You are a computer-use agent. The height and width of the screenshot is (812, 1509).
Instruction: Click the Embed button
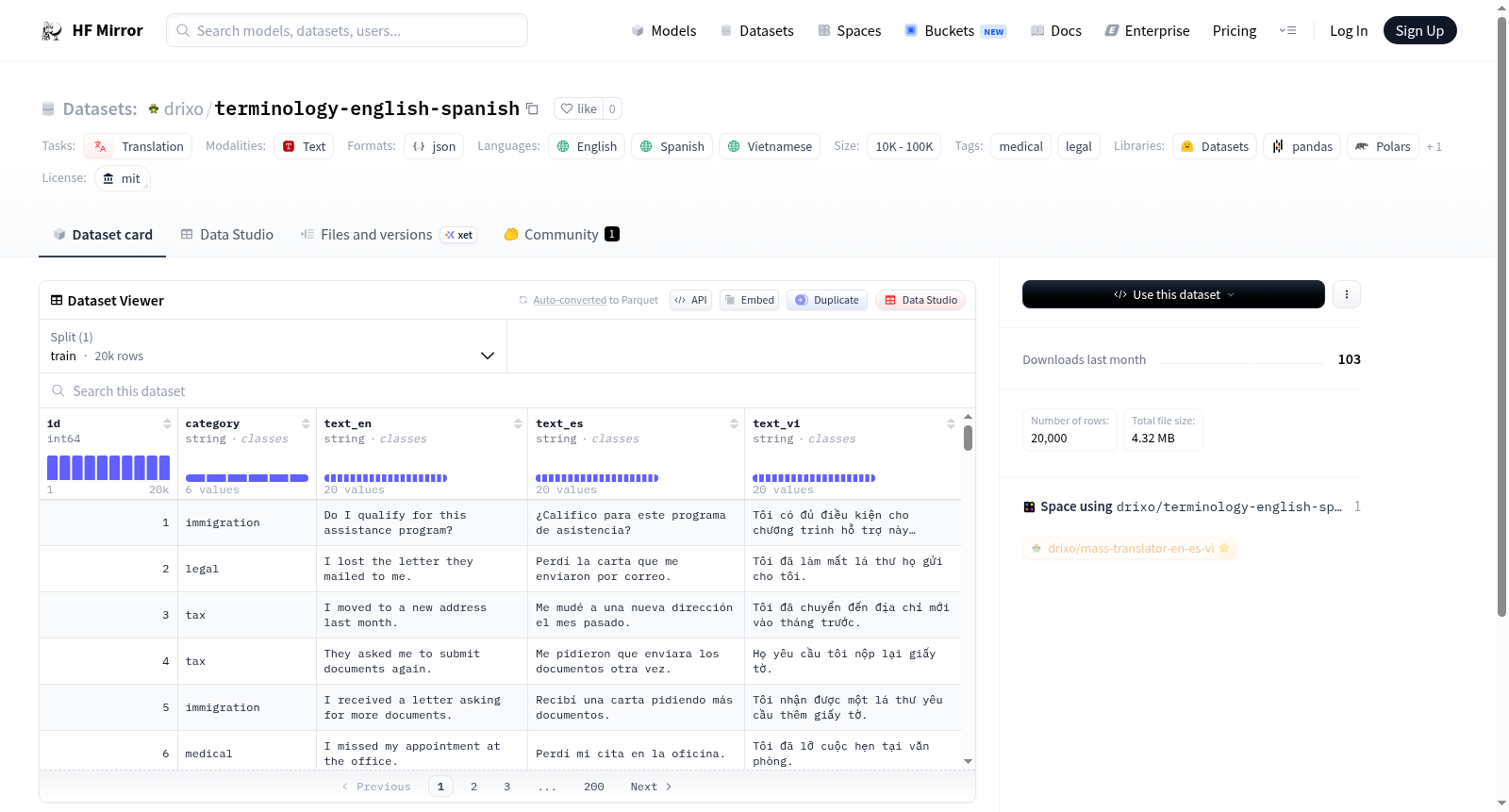pyautogui.click(x=749, y=300)
